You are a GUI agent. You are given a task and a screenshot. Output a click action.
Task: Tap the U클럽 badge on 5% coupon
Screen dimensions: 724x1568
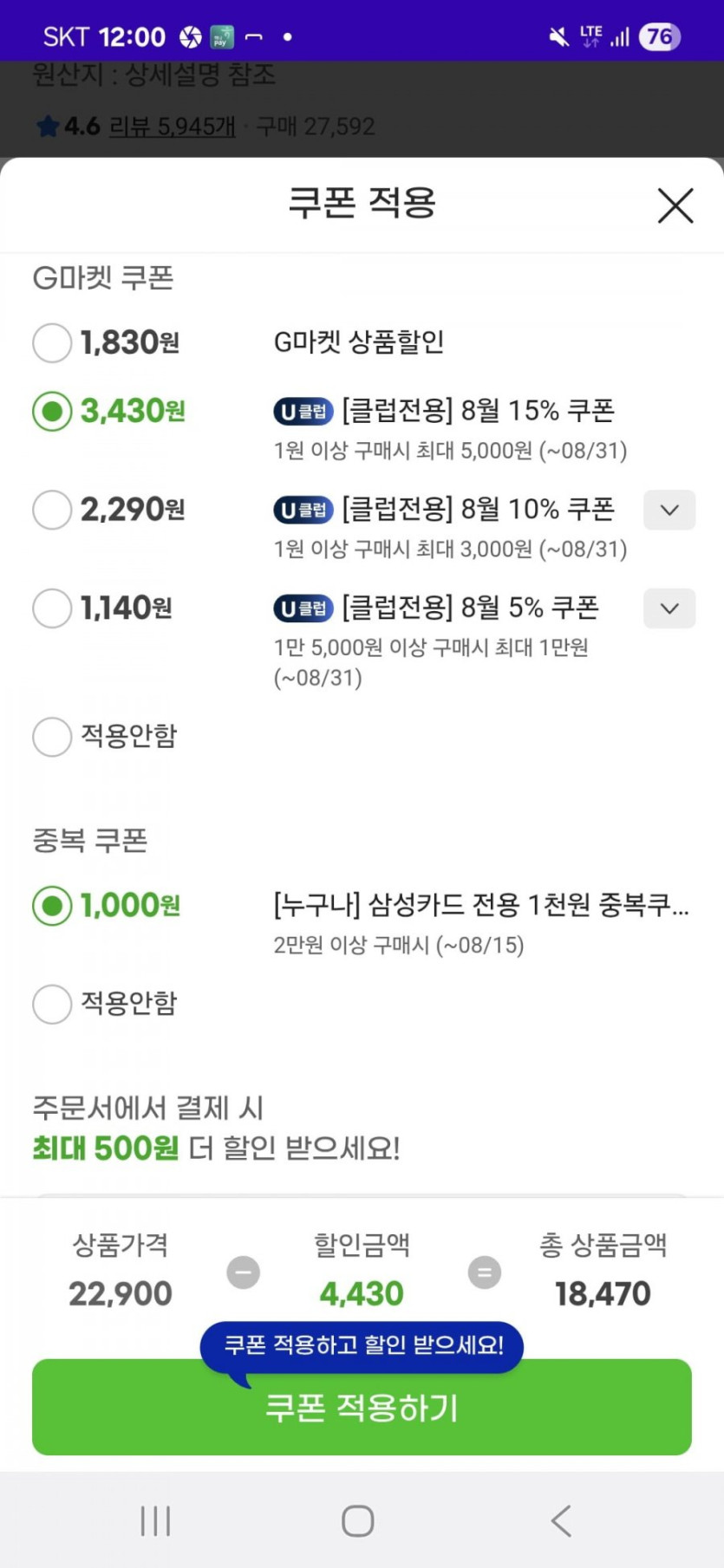(x=303, y=609)
